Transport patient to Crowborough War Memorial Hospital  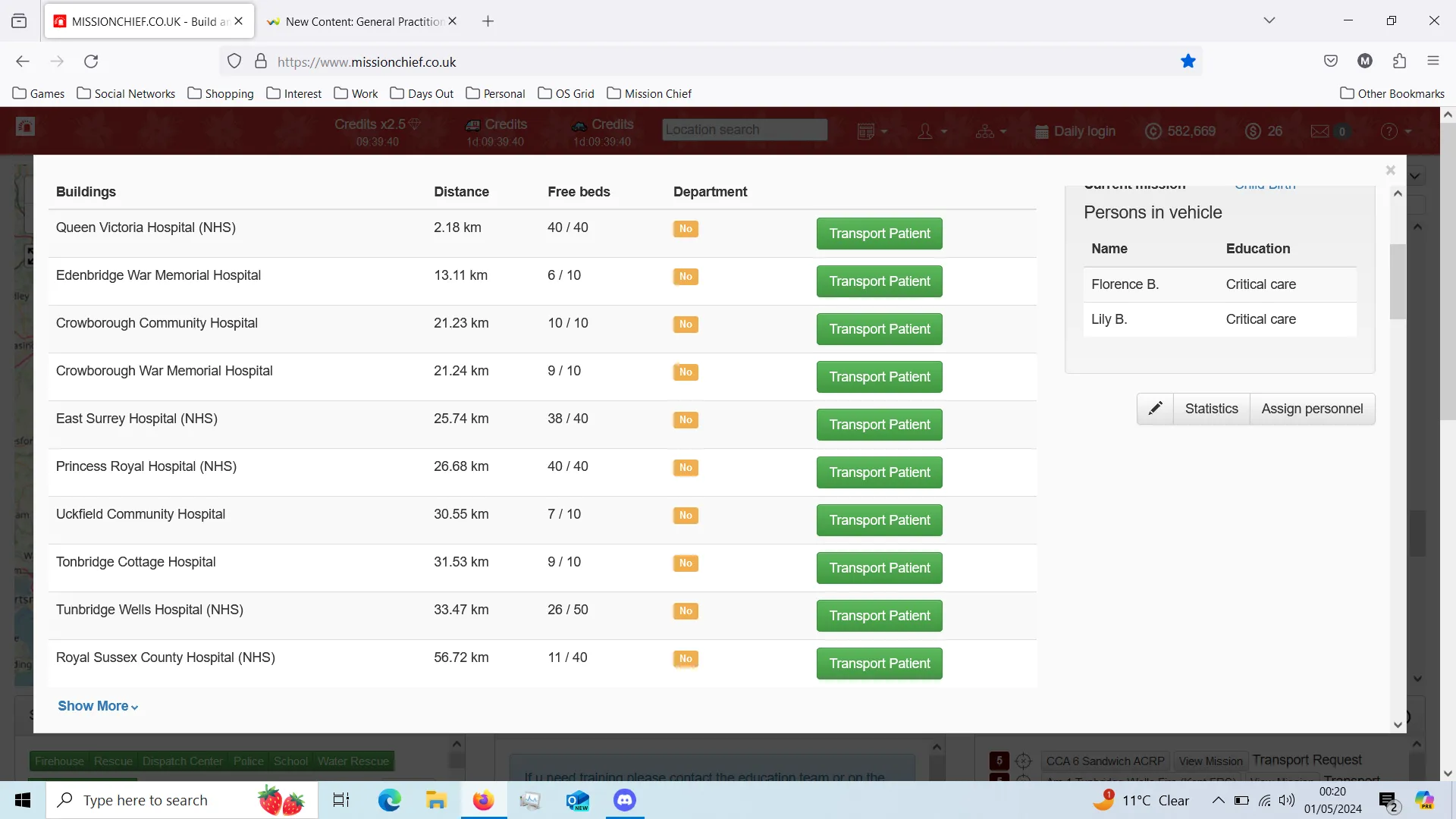[x=879, y=377]
